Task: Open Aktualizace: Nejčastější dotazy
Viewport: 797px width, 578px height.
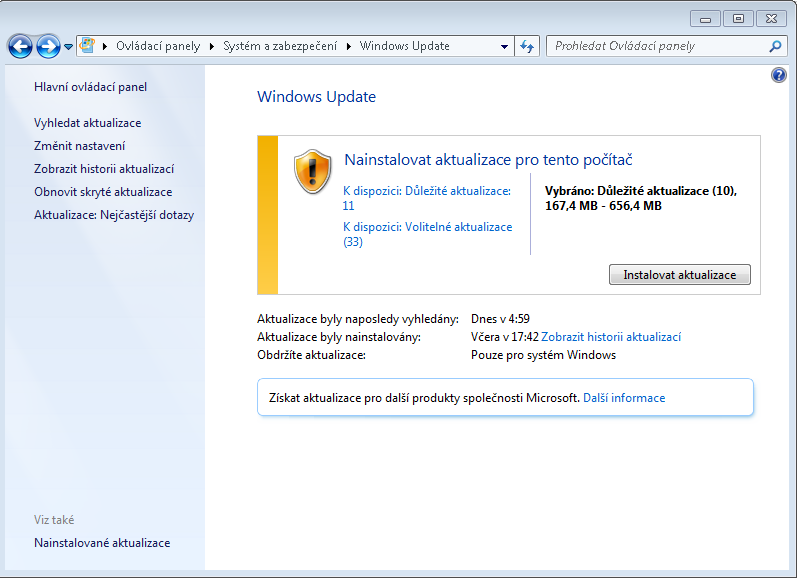Action: click(114, 215)
